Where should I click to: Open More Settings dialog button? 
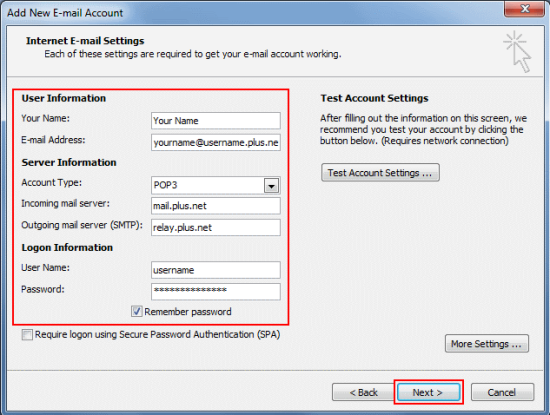click(487, 344)
